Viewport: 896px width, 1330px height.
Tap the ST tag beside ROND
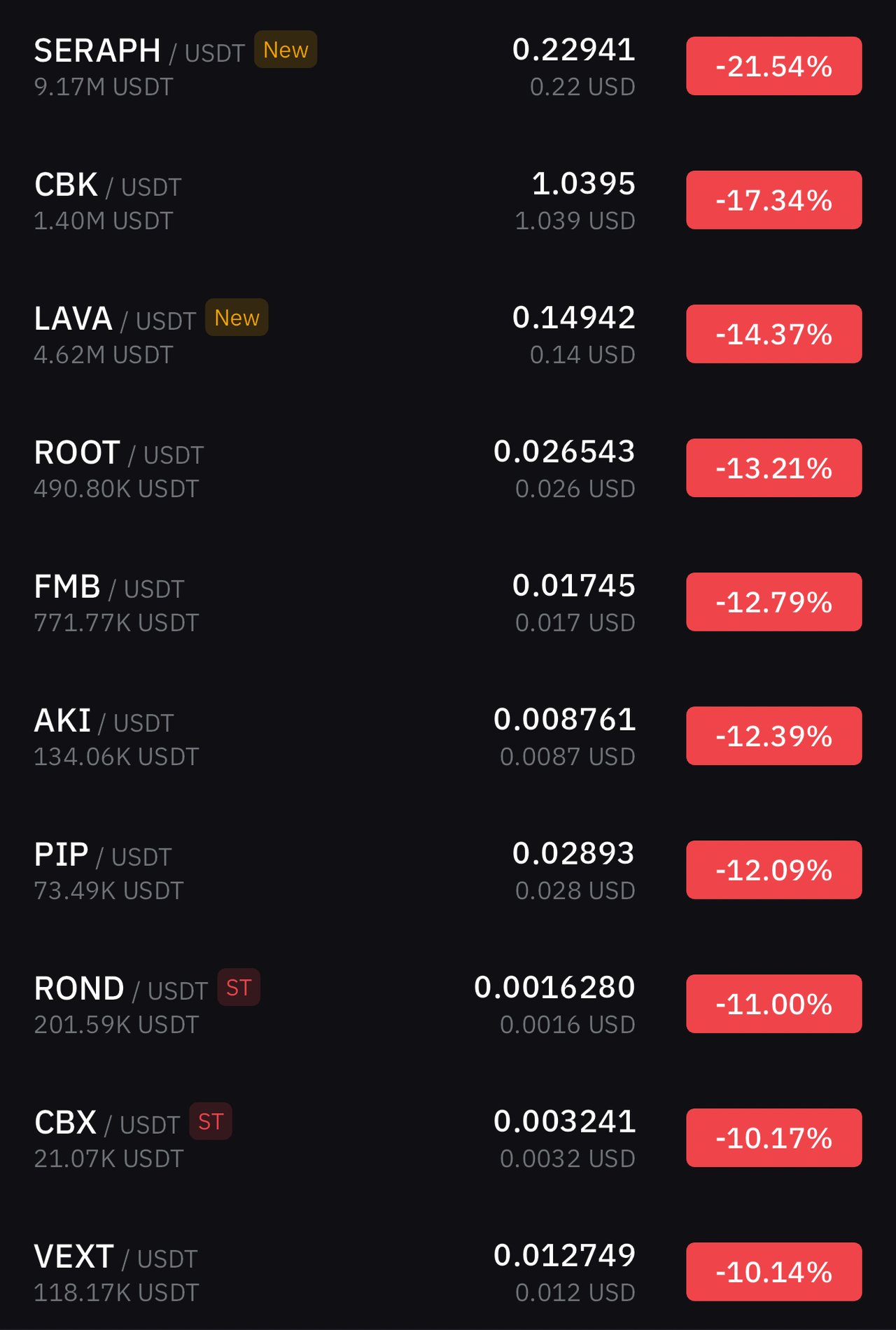coord(239,988)
